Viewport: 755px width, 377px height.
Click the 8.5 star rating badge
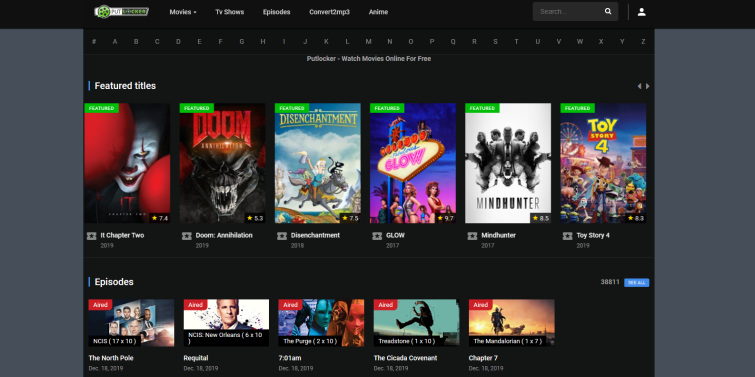pos(541,218)
